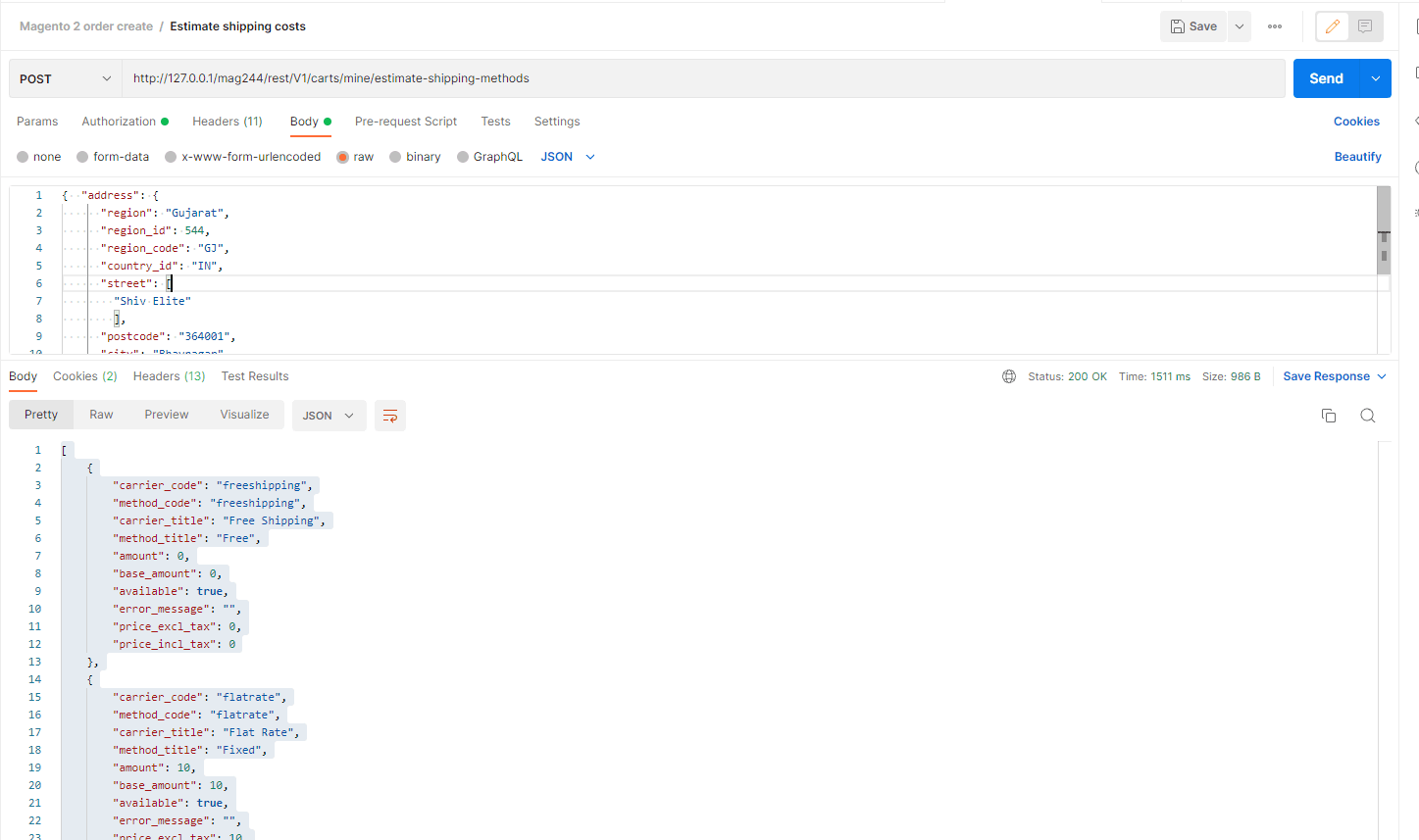The height and width of the screenshot is (840, 1419).
Task: Expand the Save options arrow
Action: tap(1240, 26)
